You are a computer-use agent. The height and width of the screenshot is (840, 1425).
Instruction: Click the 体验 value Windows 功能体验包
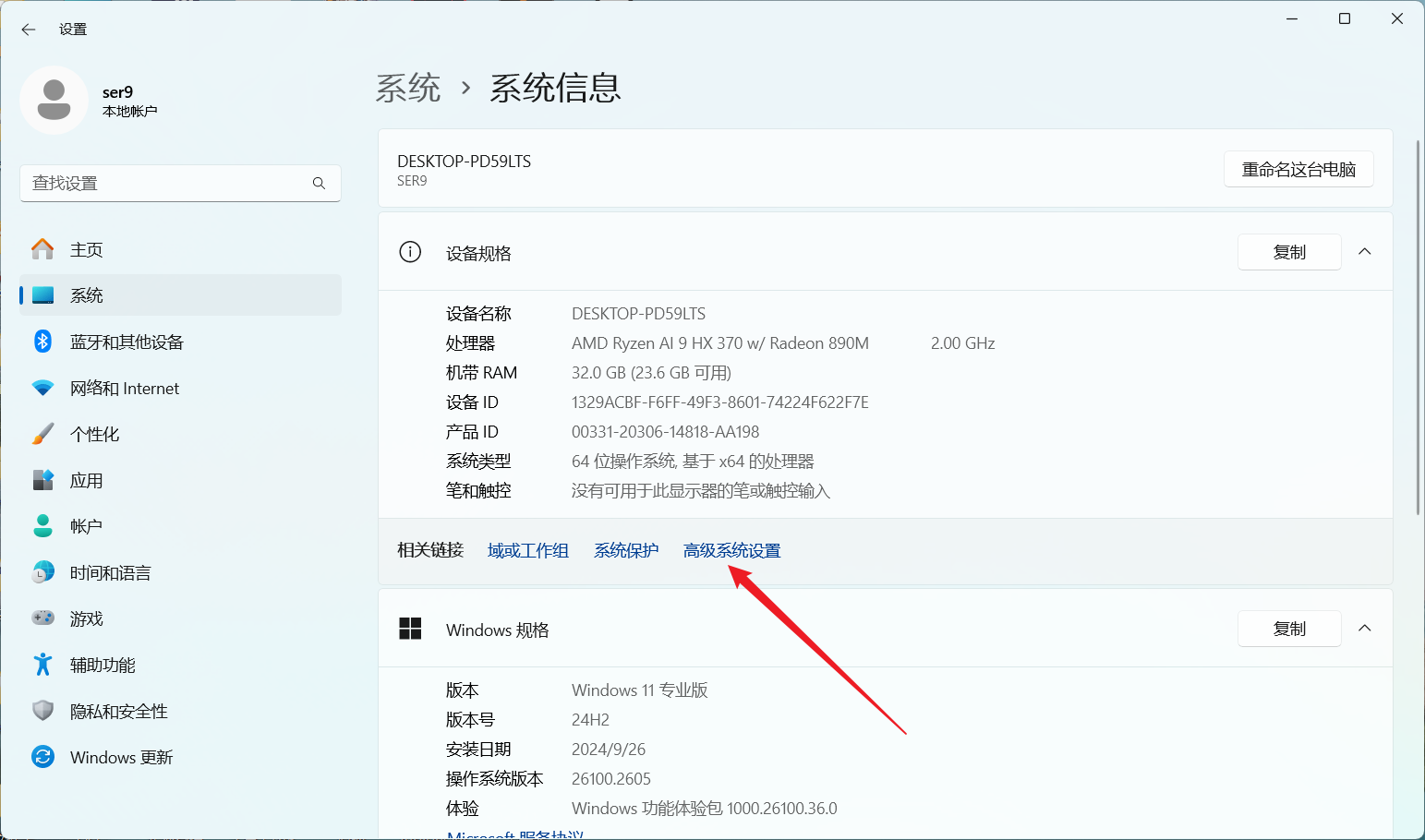tap(705, 809)
